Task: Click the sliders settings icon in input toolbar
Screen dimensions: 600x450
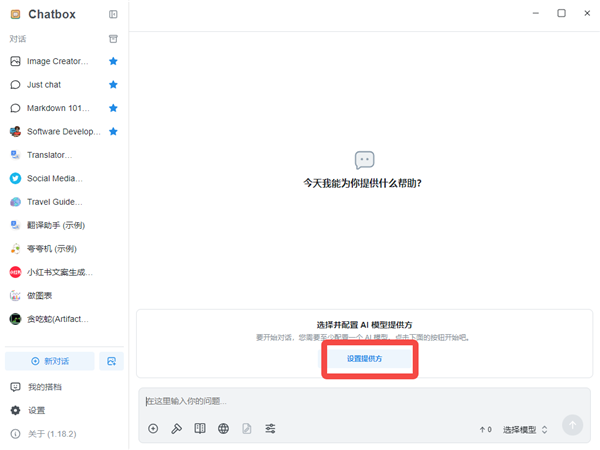Action: tap(270, 429)
